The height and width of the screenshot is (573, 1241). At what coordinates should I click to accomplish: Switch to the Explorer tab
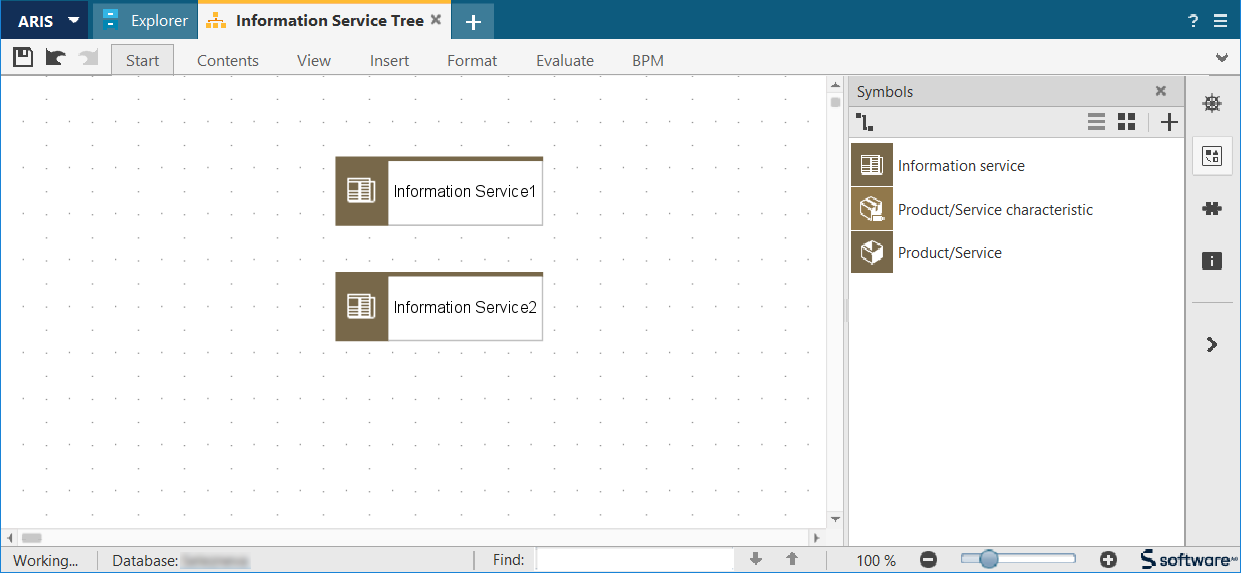pos(145,21)
